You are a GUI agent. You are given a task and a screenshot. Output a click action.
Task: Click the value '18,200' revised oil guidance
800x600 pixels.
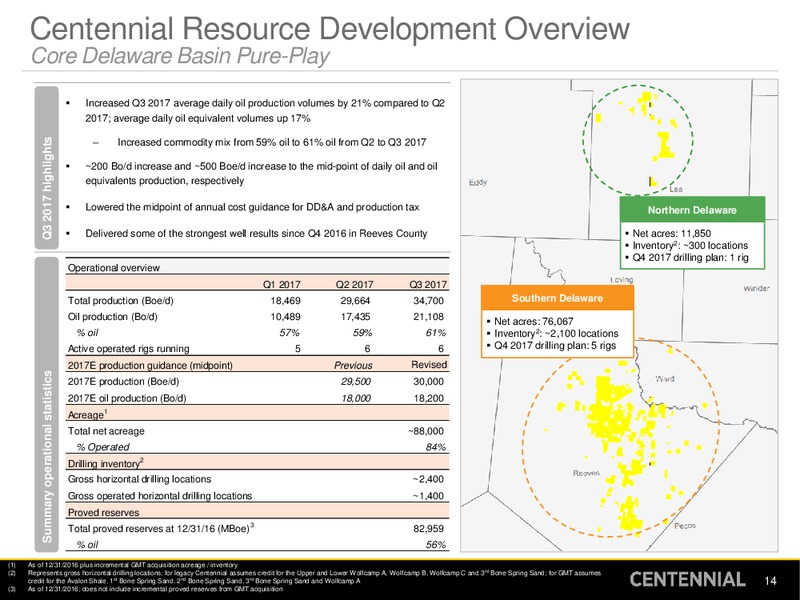[x=429, y=398]
